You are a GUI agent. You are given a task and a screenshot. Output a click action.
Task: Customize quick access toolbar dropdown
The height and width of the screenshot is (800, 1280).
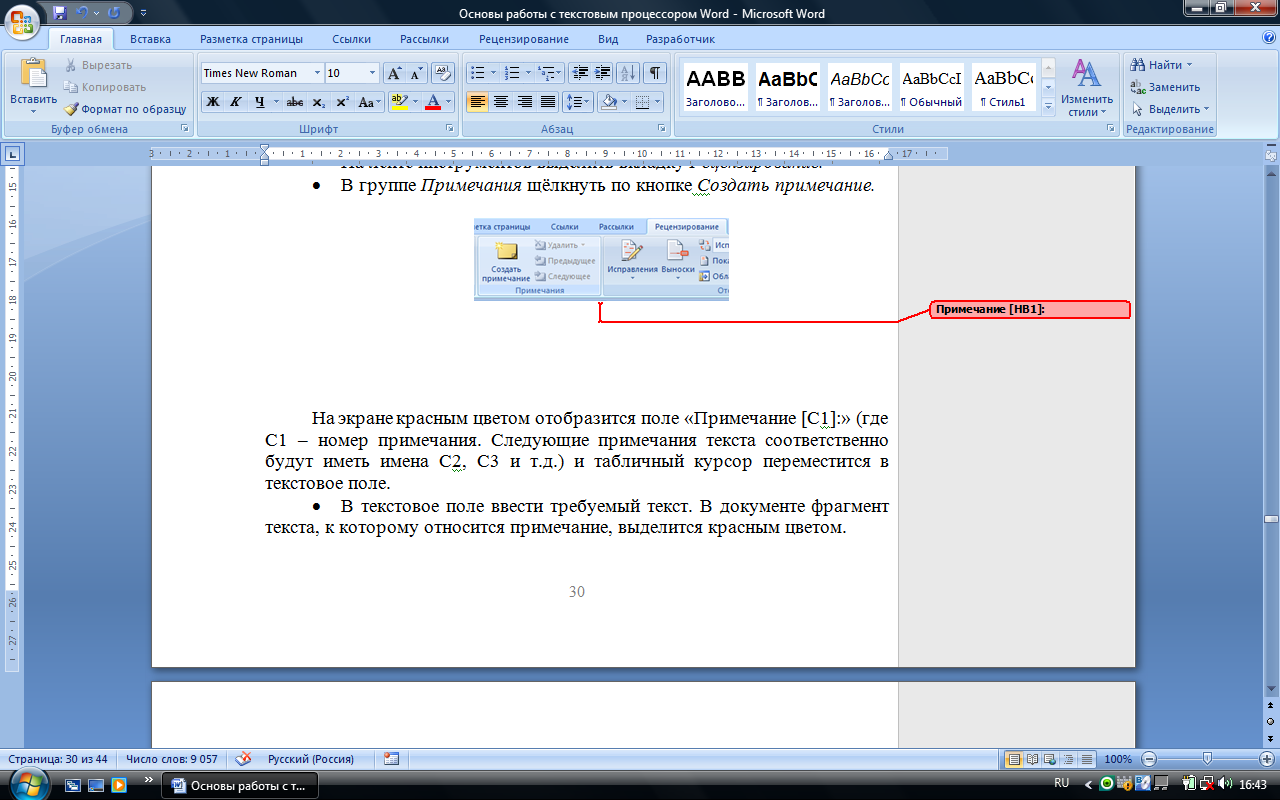point(142,14)
